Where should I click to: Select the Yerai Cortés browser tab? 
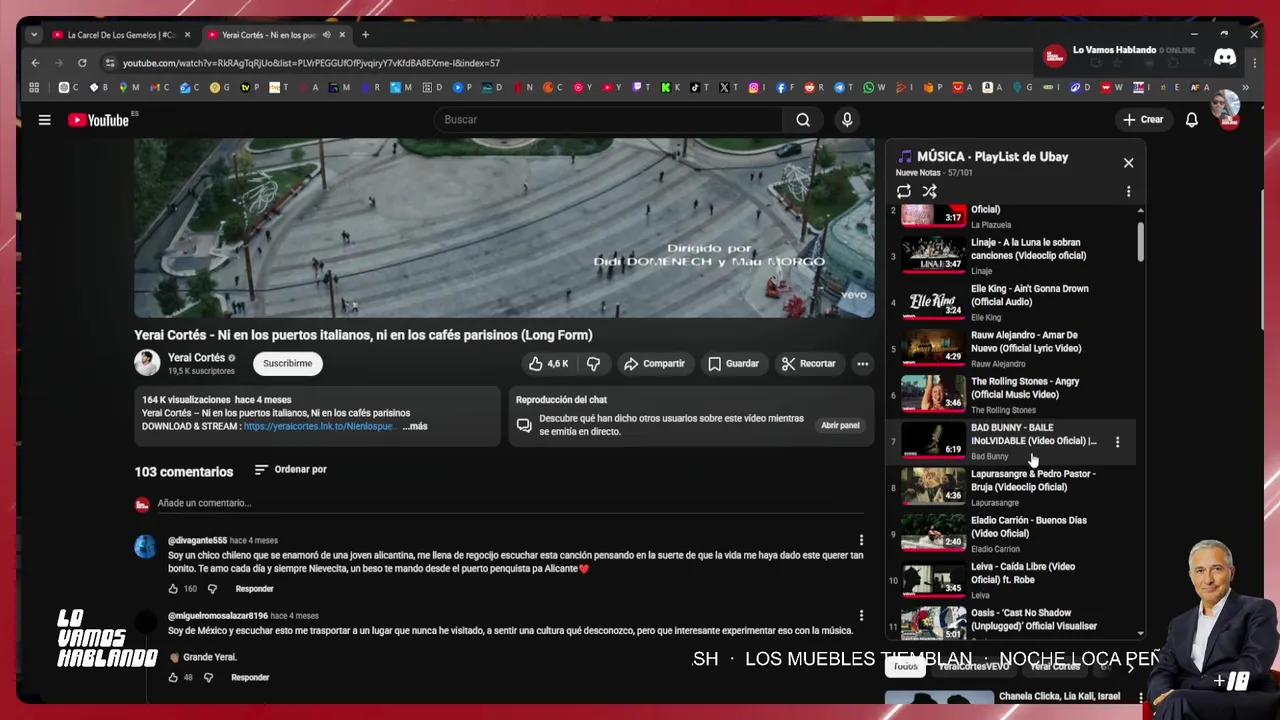(x=268, y=35)
